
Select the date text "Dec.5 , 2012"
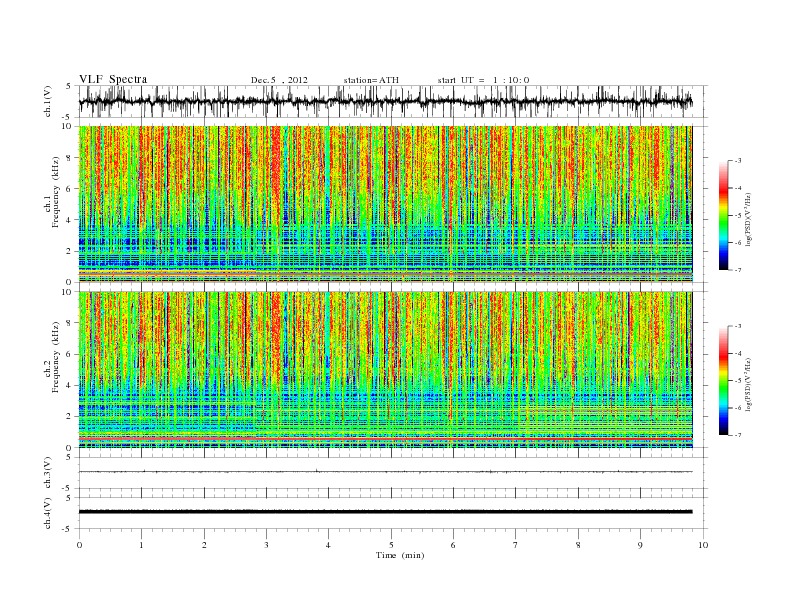(x=279, y=80)
